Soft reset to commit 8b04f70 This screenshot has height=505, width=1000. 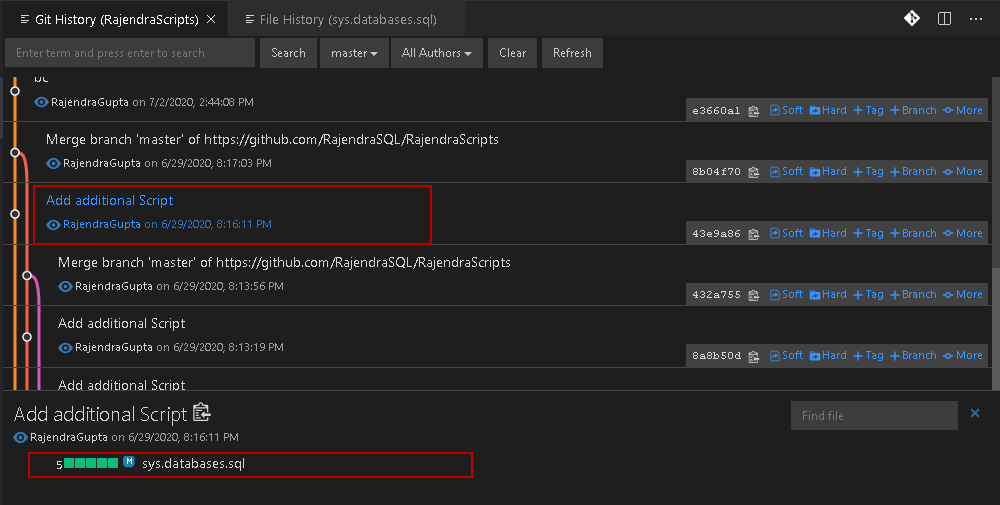[x=786, y=172]
